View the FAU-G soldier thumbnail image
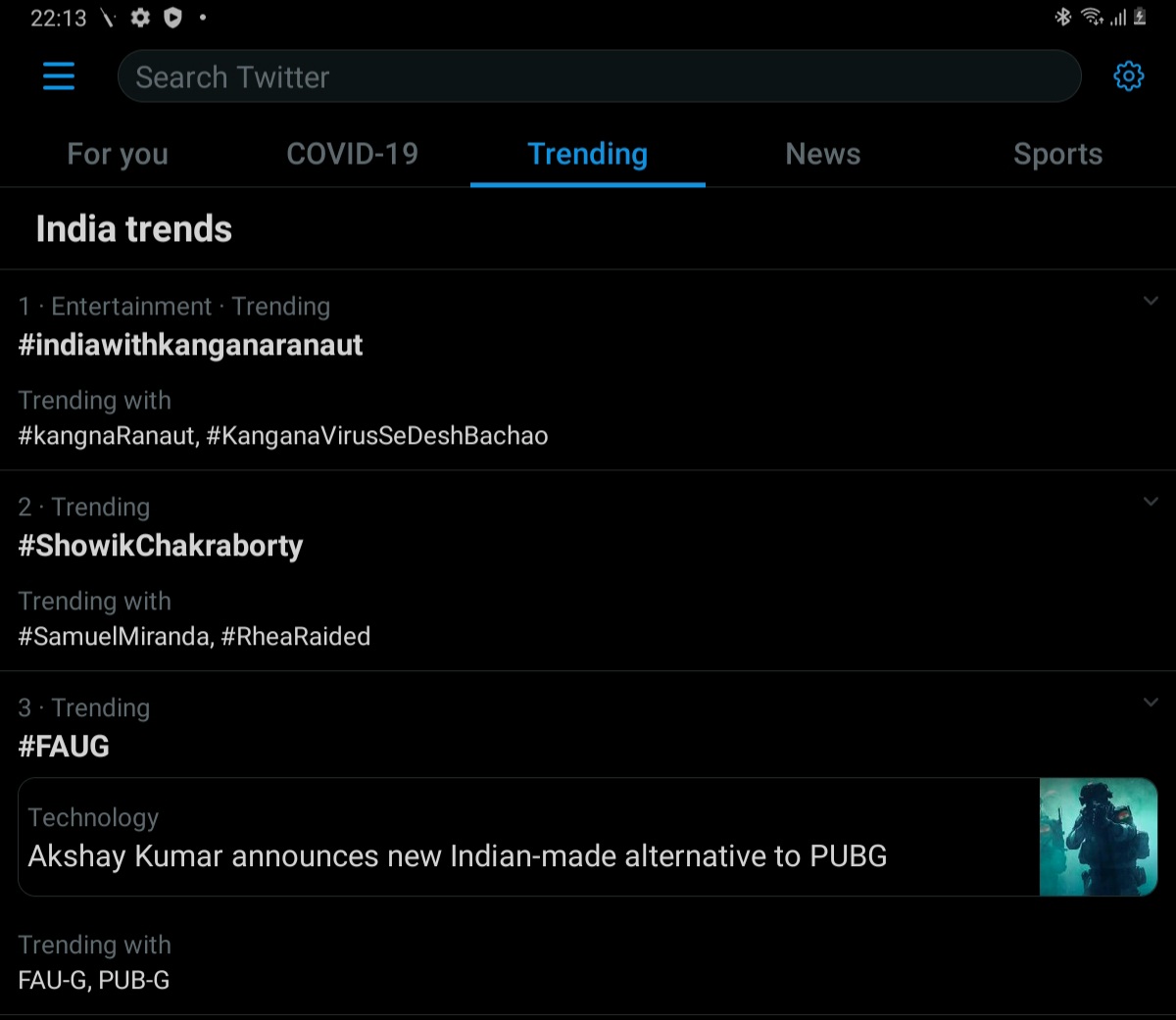 click(x=1099, y=837)
